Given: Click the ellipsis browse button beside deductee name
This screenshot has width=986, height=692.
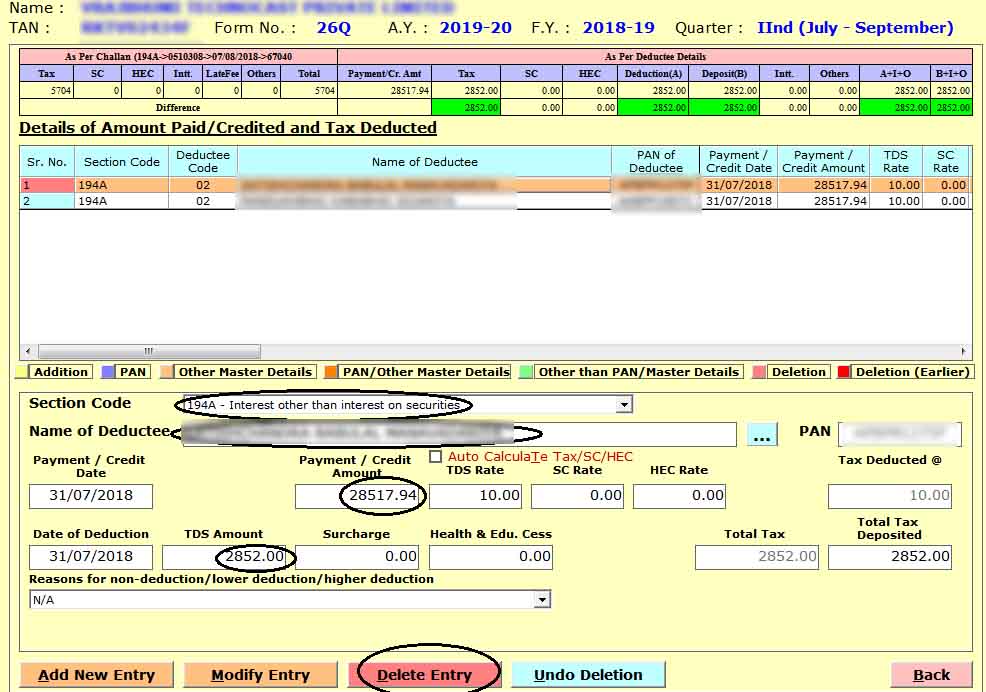Looking at the screenshot, I should (x=762, y=435).
